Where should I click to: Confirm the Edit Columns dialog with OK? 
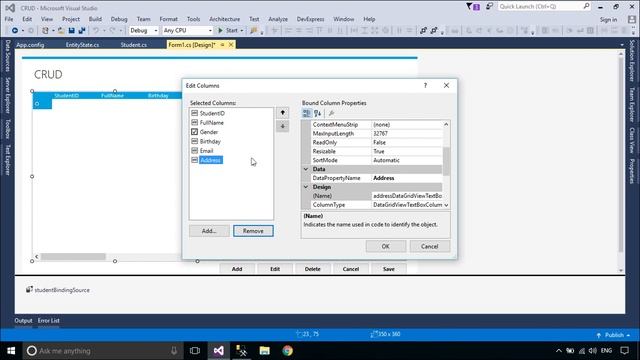[386, 247]
